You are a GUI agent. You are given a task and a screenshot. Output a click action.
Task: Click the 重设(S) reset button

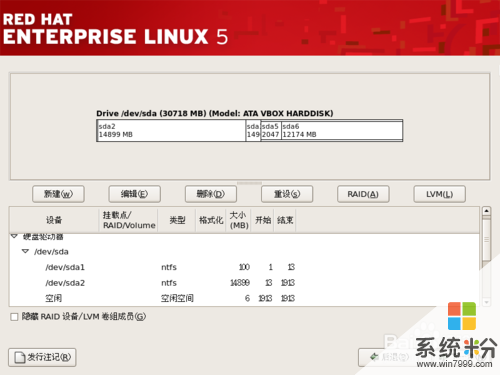click(287, 194)
